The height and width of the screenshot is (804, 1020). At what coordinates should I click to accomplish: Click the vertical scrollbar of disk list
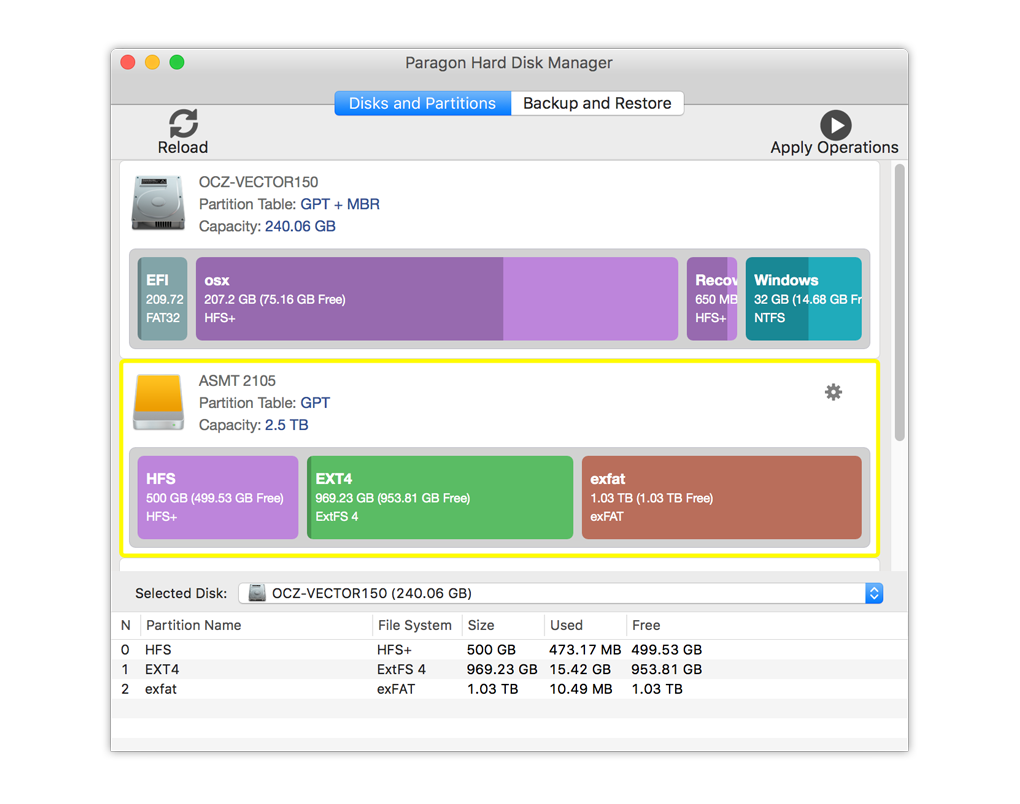pyautogui.click(x=899, y=300)
